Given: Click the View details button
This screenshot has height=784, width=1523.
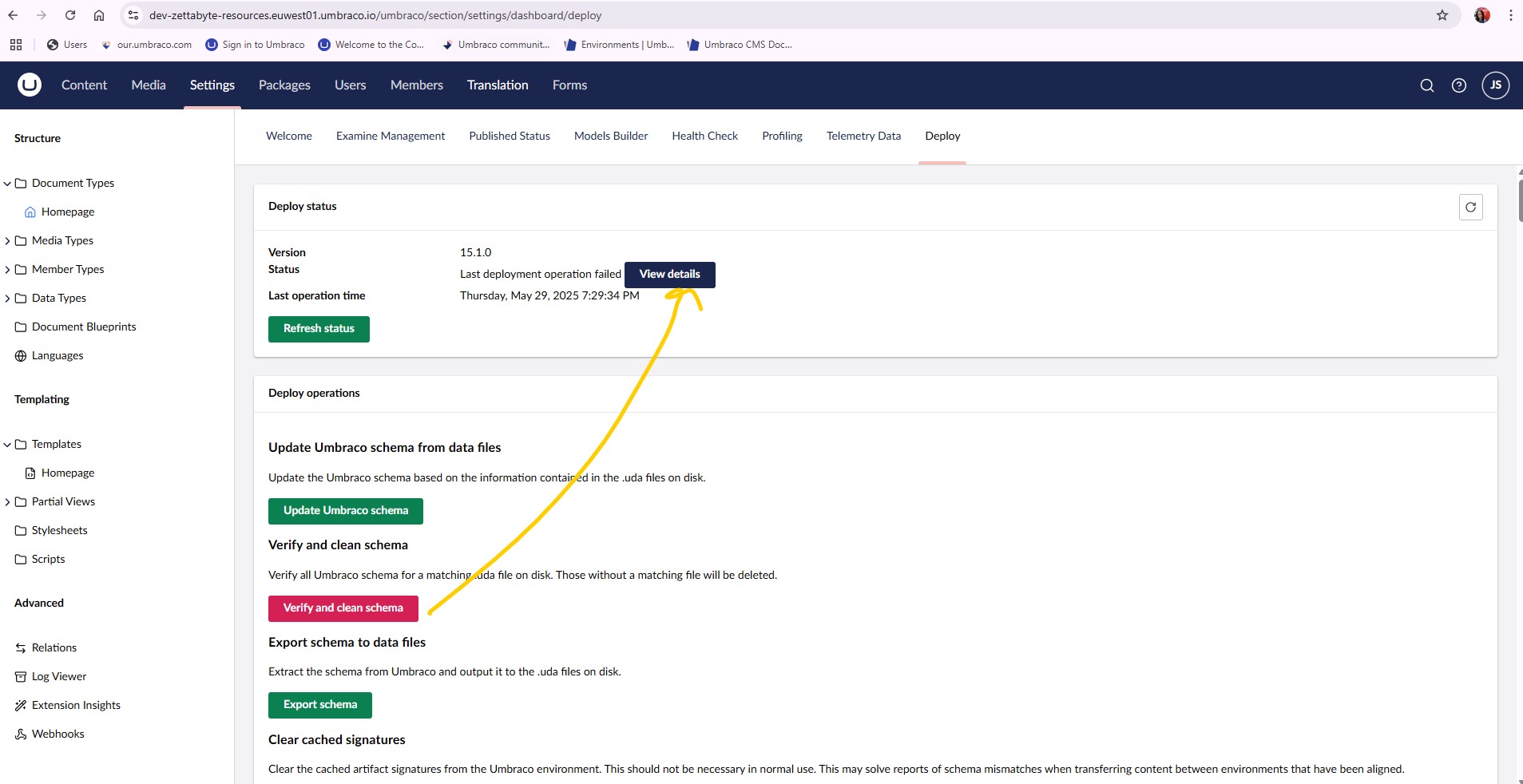Looking at the screenshot, I should [x=670, y=275].
